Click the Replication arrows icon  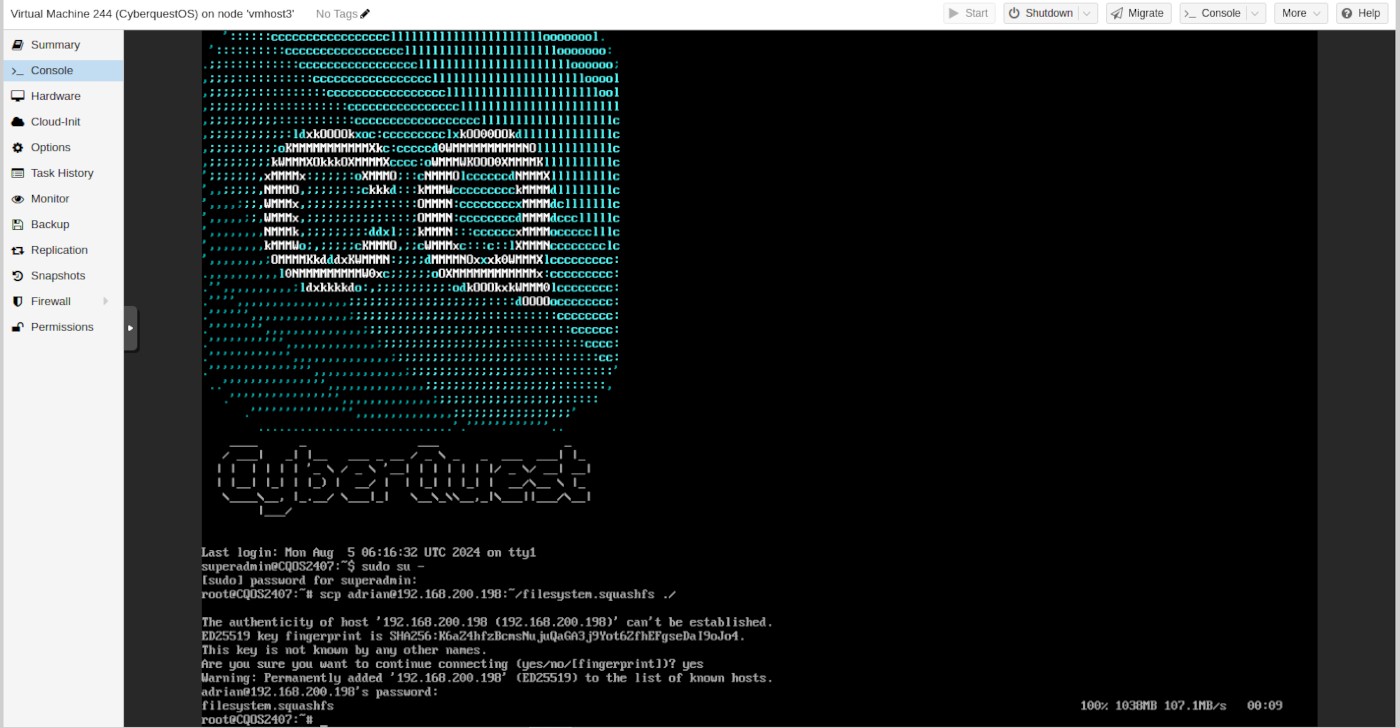pos(17,250)
